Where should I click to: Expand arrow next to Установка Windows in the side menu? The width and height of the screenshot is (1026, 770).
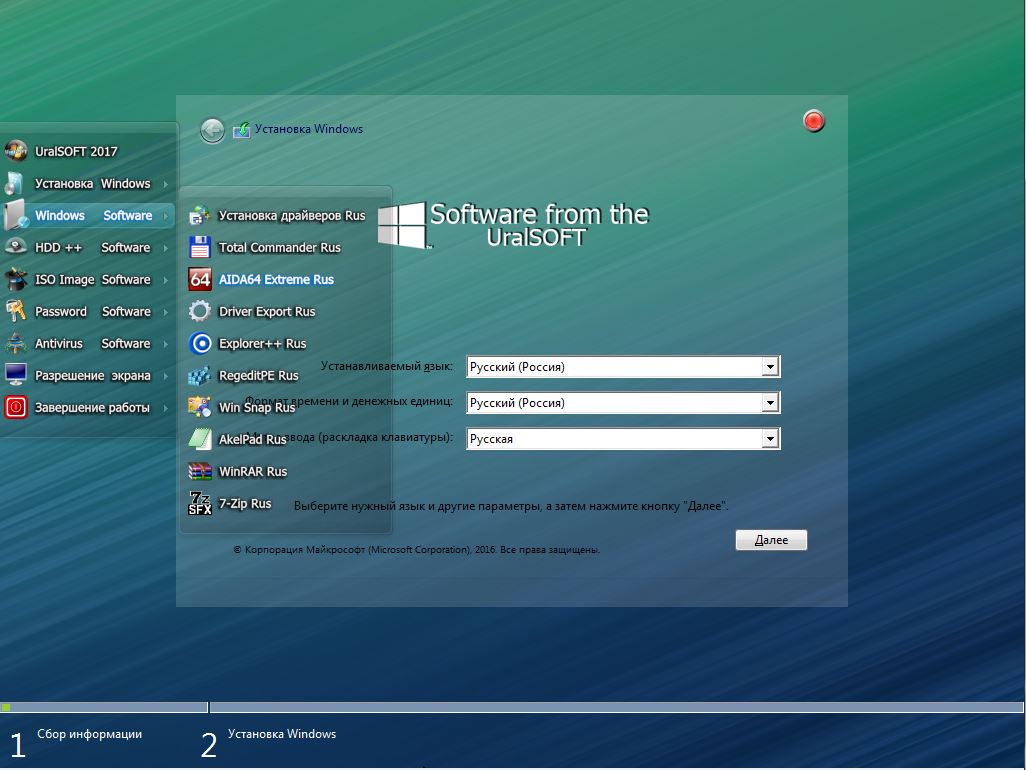tap(166, 184)
